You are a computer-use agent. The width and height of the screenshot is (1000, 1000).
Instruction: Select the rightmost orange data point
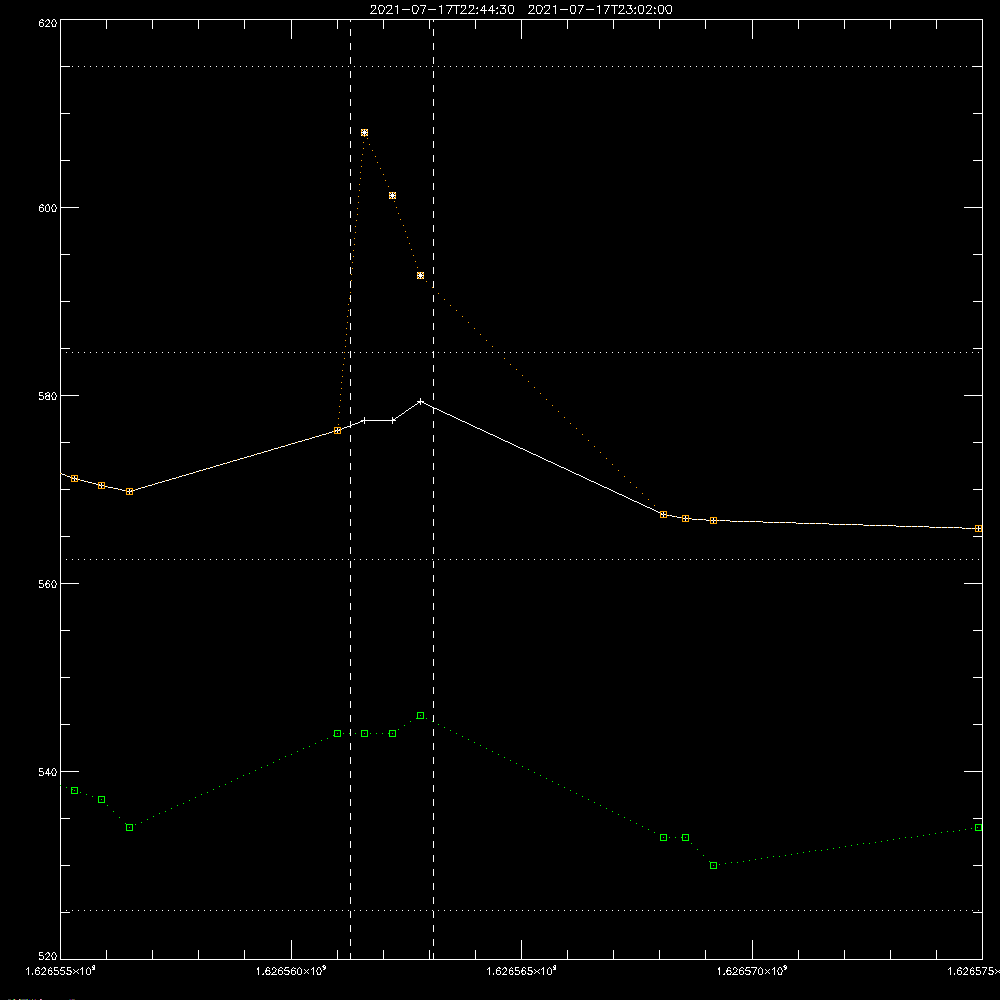(x=978, y=529)
